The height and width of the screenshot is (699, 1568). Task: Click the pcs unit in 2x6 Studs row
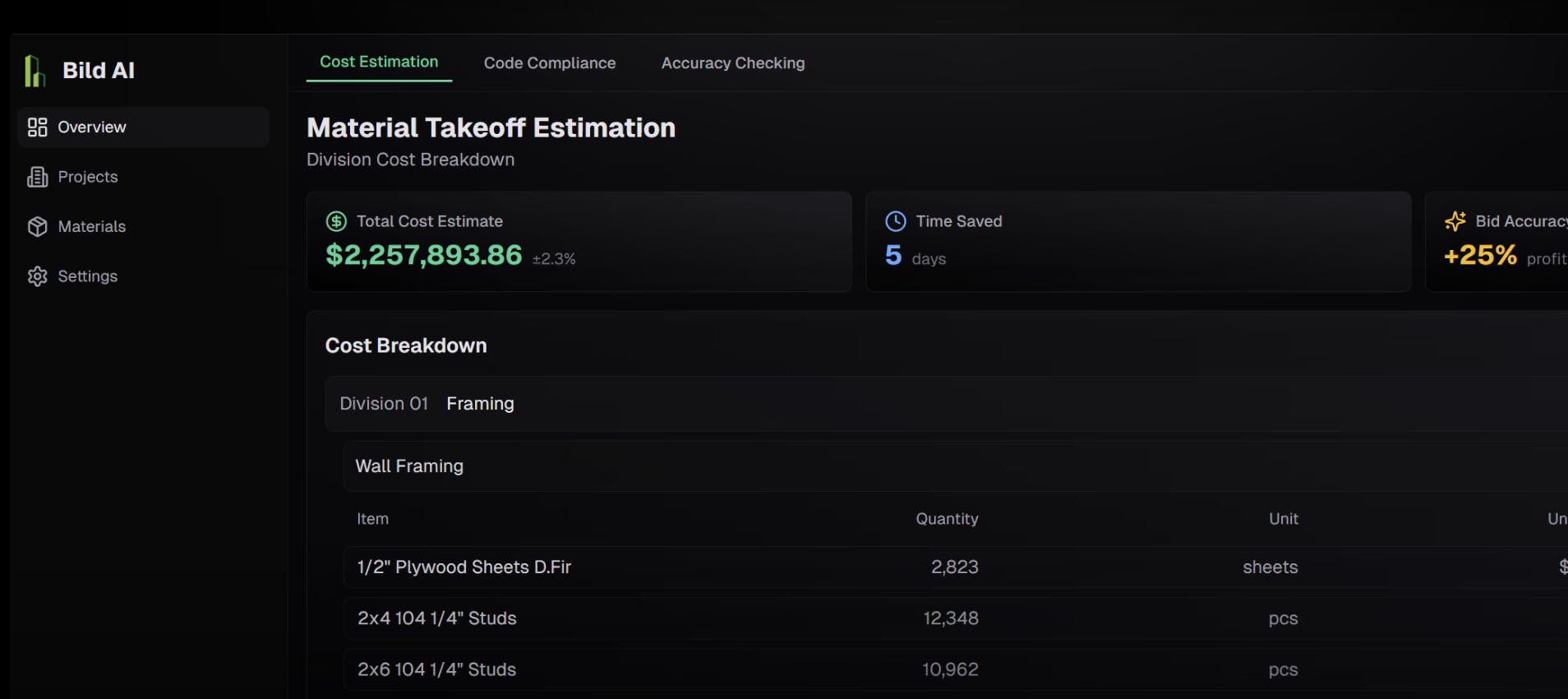(x=1283, y=670)
